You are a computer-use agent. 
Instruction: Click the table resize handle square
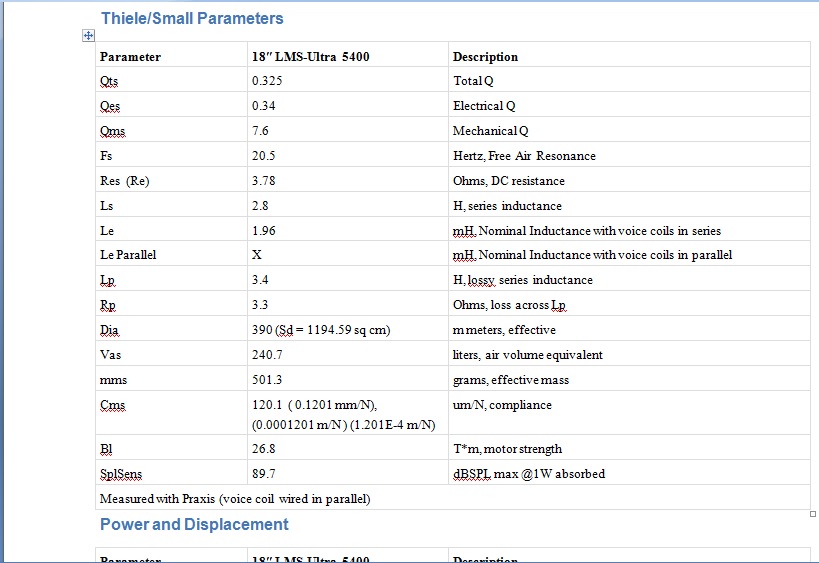813,514
